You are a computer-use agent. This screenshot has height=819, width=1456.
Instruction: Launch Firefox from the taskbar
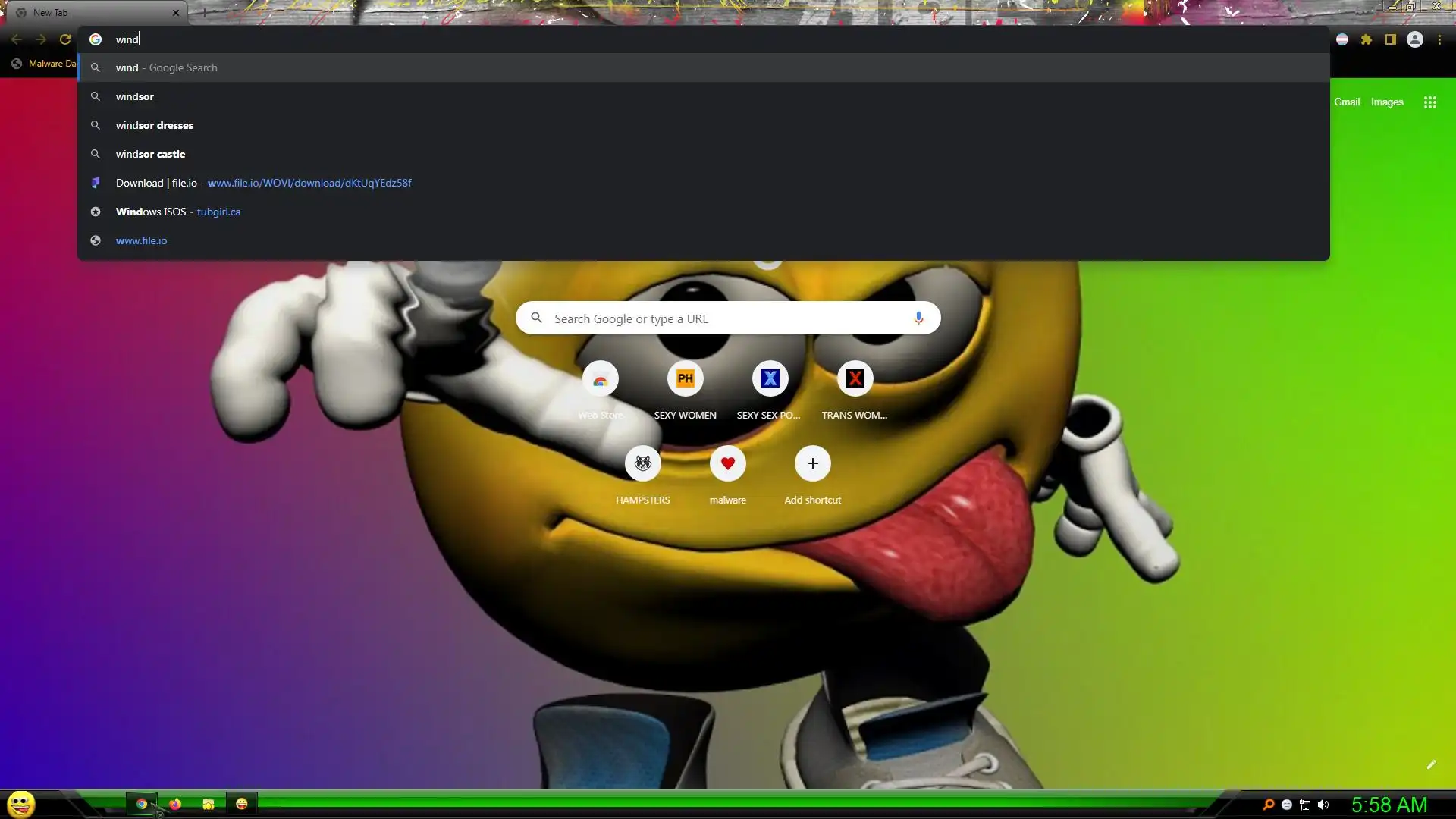175,804
